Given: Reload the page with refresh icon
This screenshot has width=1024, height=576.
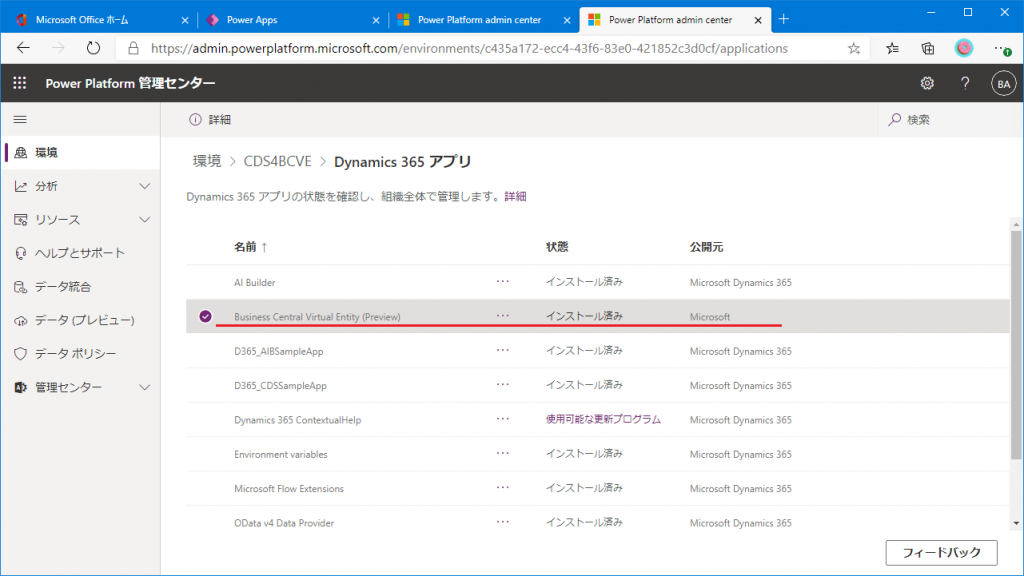Looking at the screenshot, I should click(93, 48).
